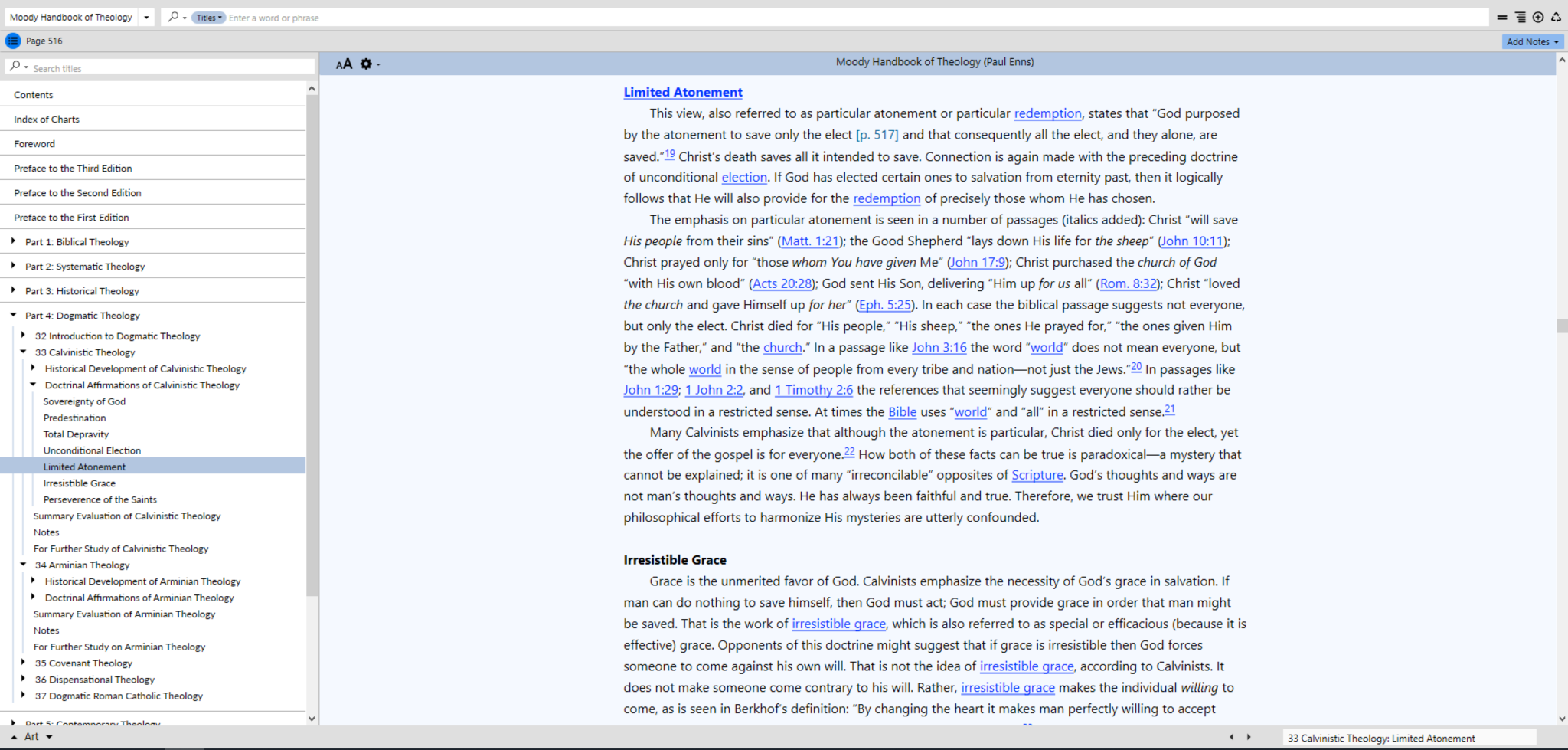Expand Part 1: Biblical Theology

pos(13,241)
